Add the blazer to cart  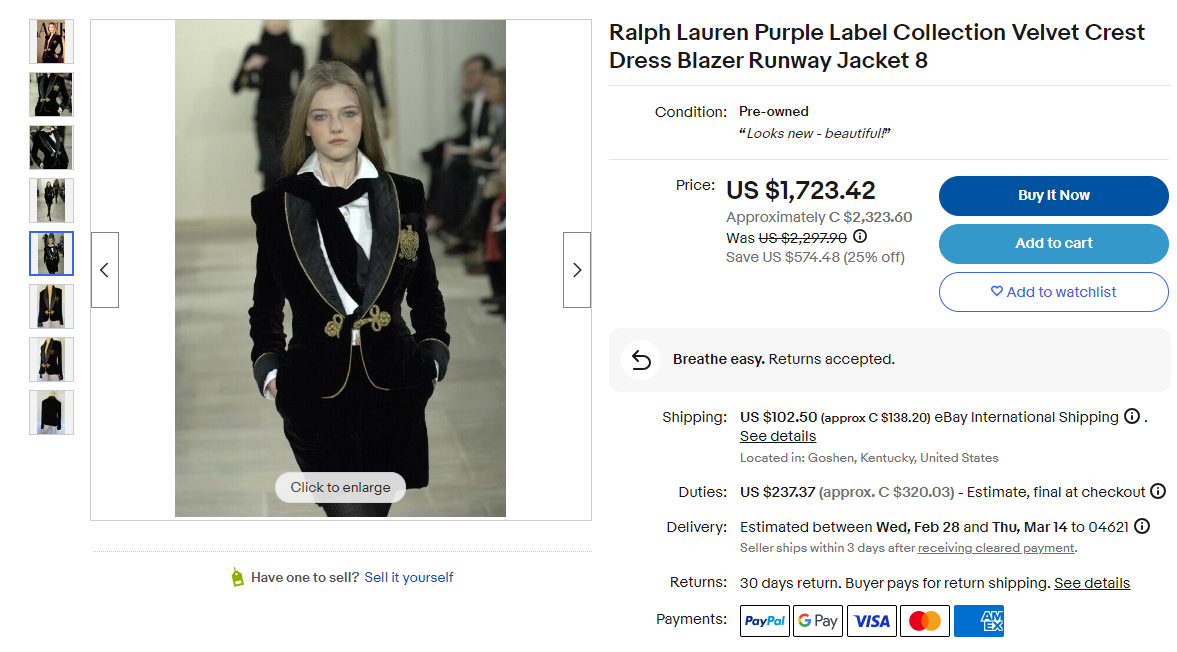click(x=1053, y=244)
